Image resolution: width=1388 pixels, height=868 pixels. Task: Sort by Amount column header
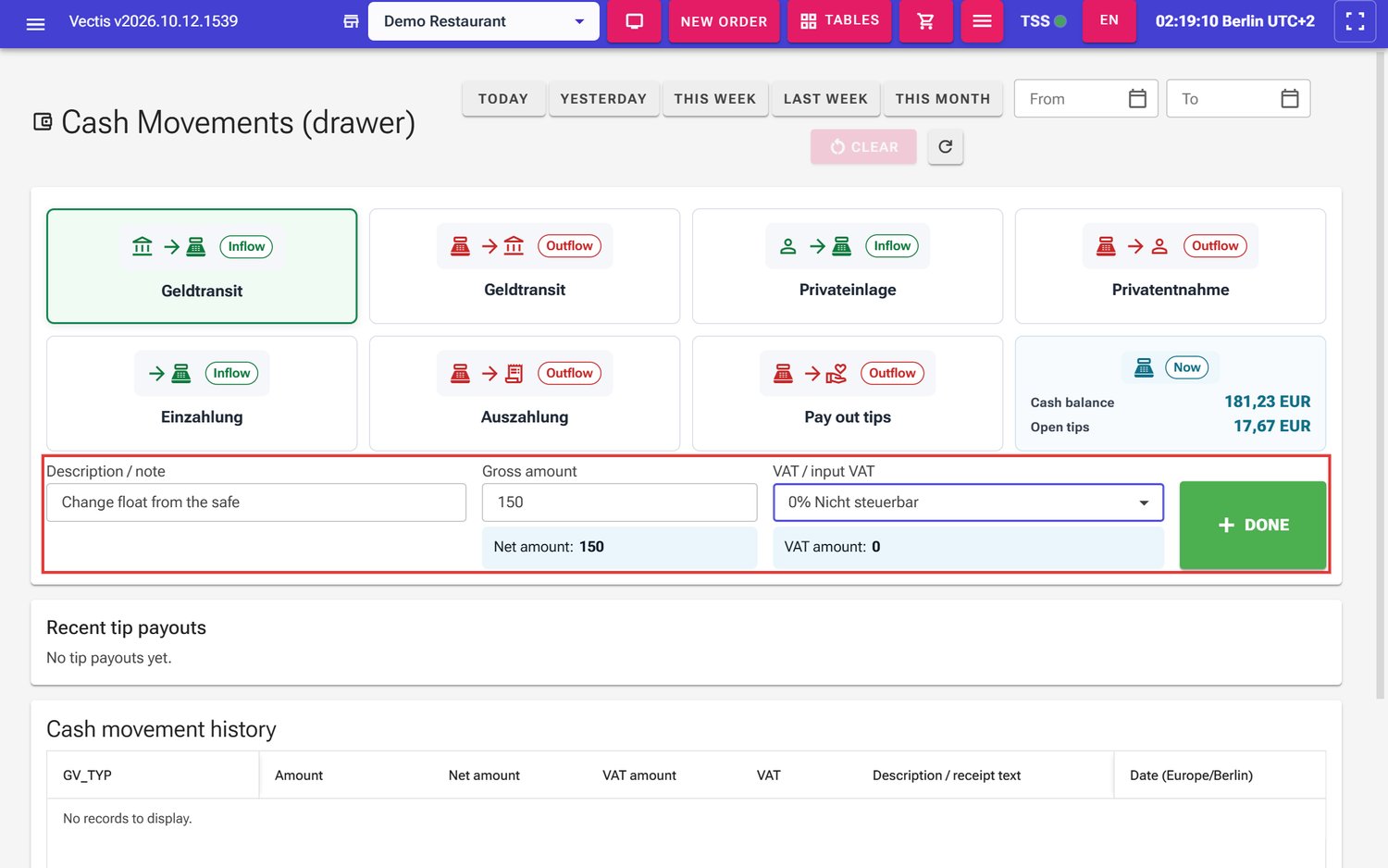[x=299, y=775]
